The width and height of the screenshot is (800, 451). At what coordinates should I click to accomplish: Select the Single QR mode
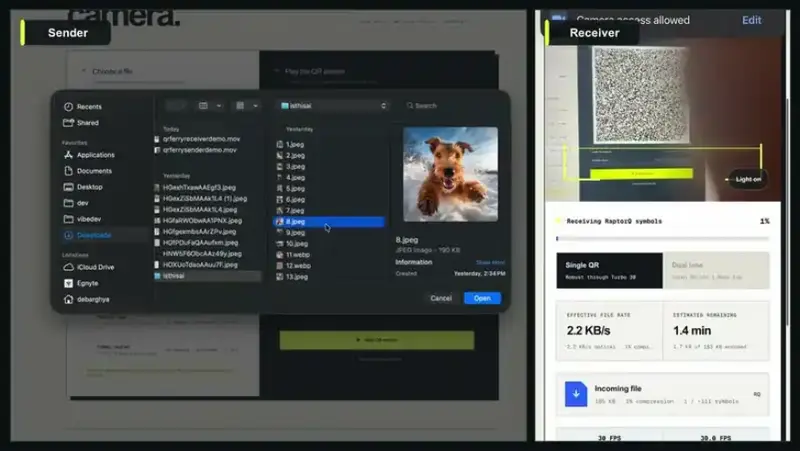pos(610,270)
